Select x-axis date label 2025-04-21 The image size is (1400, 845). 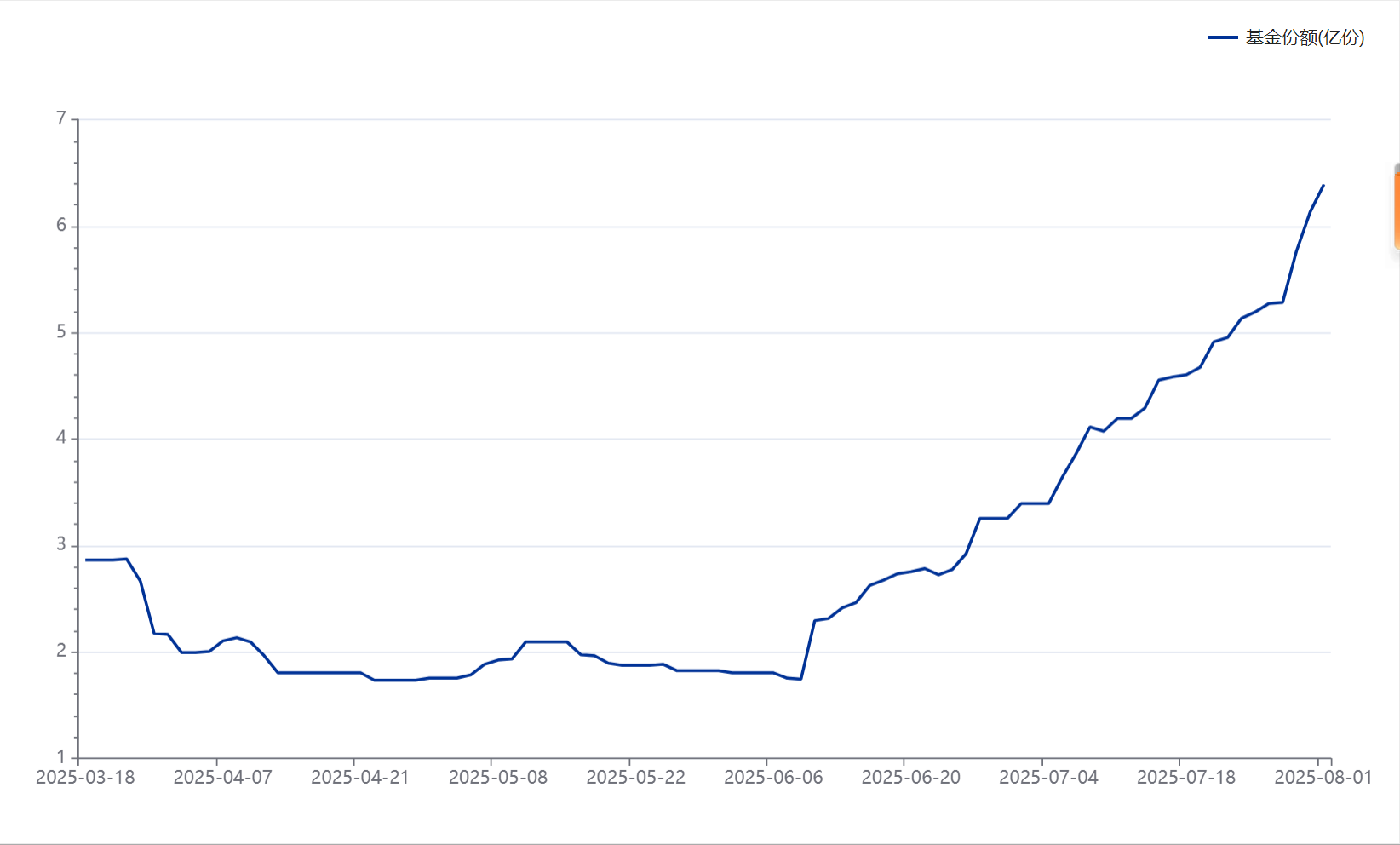360,778
